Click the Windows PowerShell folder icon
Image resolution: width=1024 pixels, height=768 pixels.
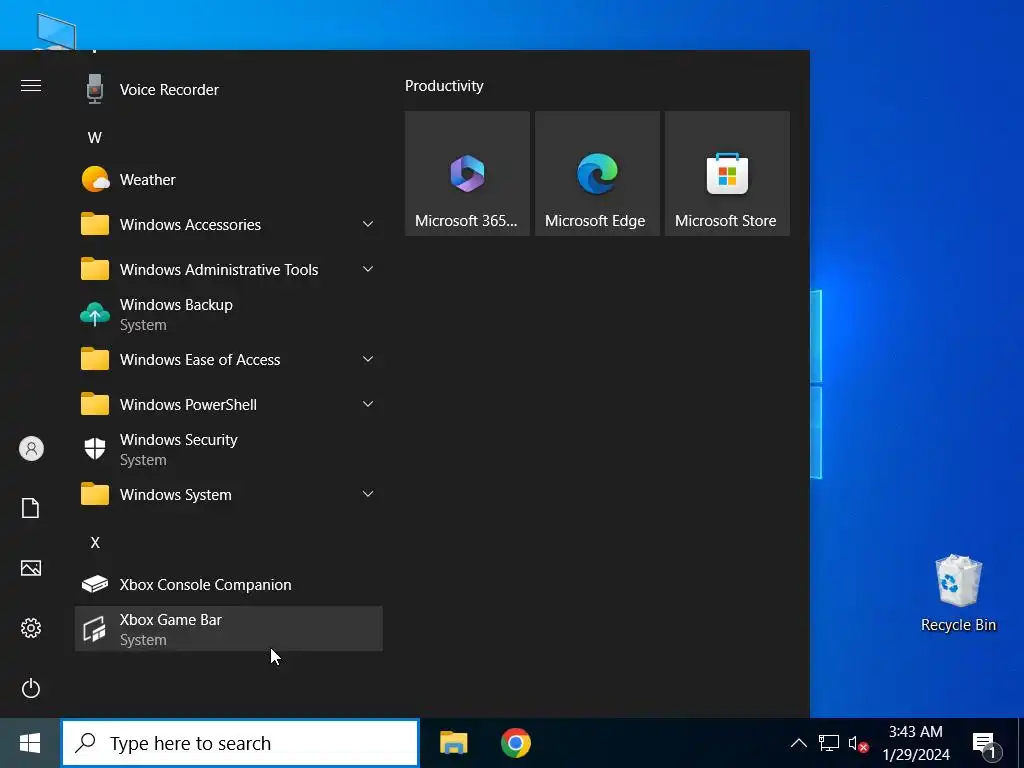click(95, 404)
